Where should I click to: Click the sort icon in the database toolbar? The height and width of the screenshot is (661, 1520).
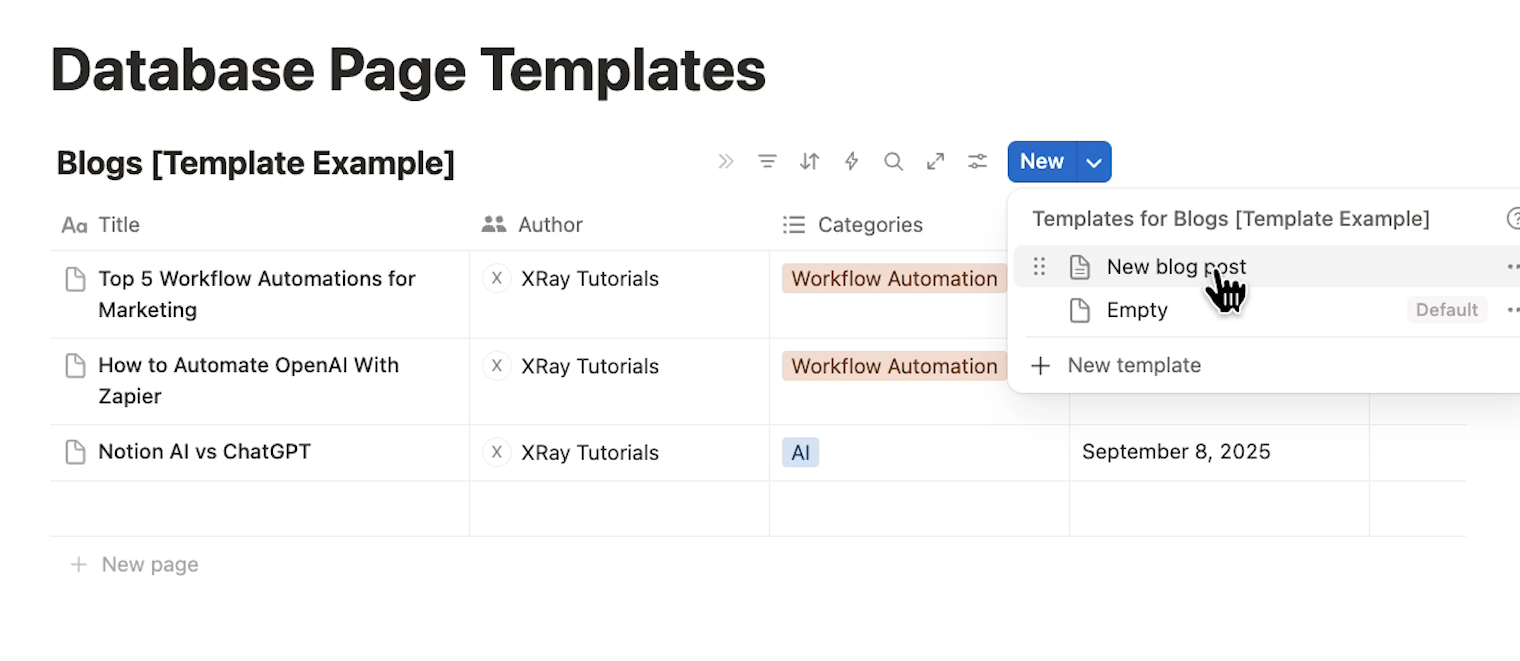(810, 161)
